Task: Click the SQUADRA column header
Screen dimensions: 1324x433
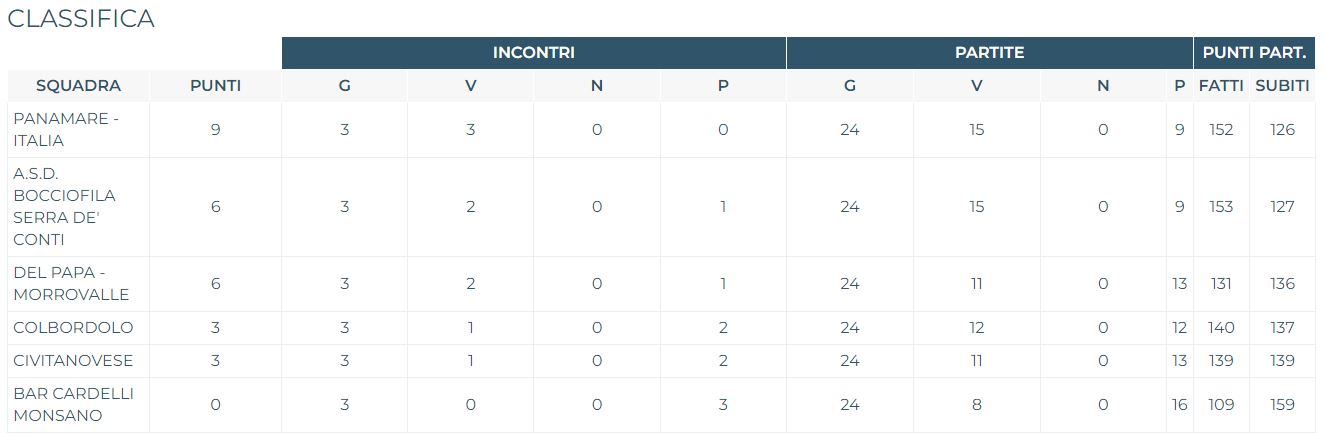Action: [x=78, y=86]
